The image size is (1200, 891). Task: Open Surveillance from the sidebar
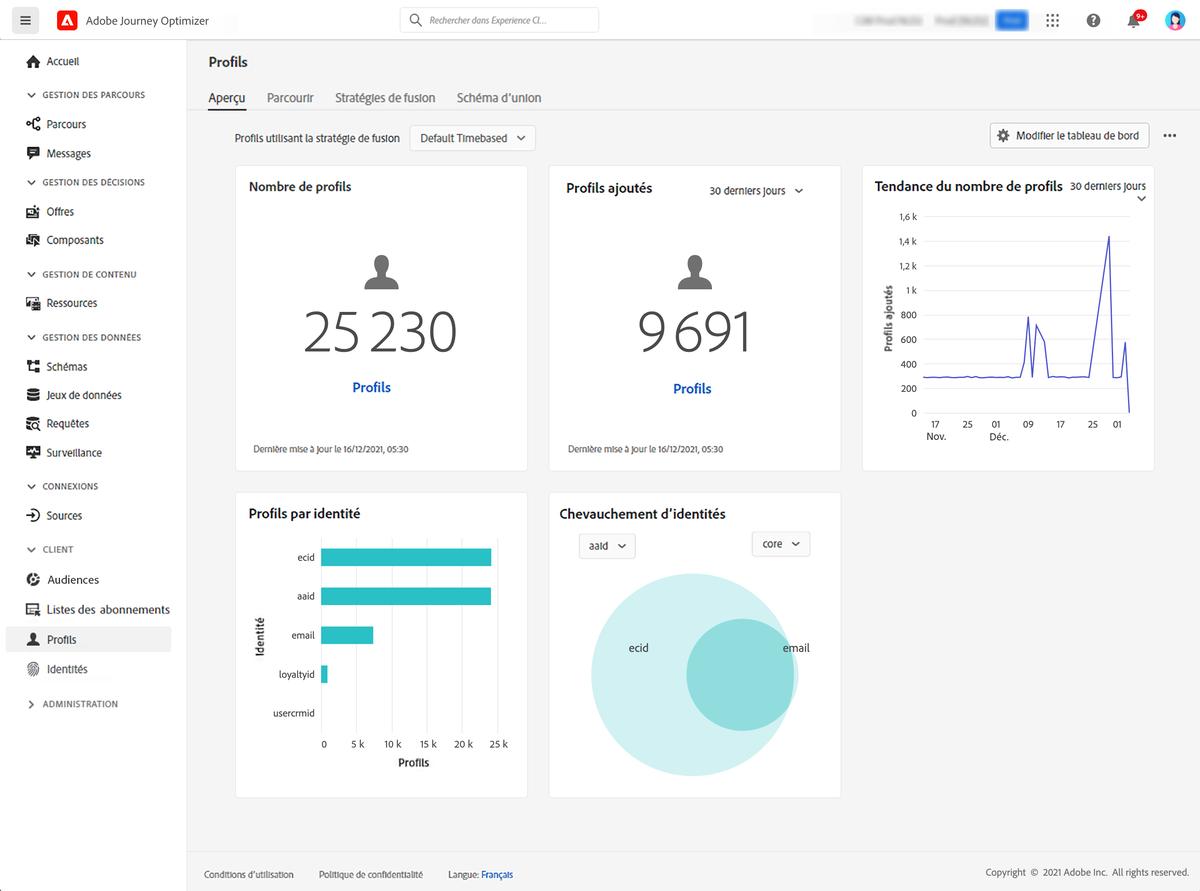72,452
